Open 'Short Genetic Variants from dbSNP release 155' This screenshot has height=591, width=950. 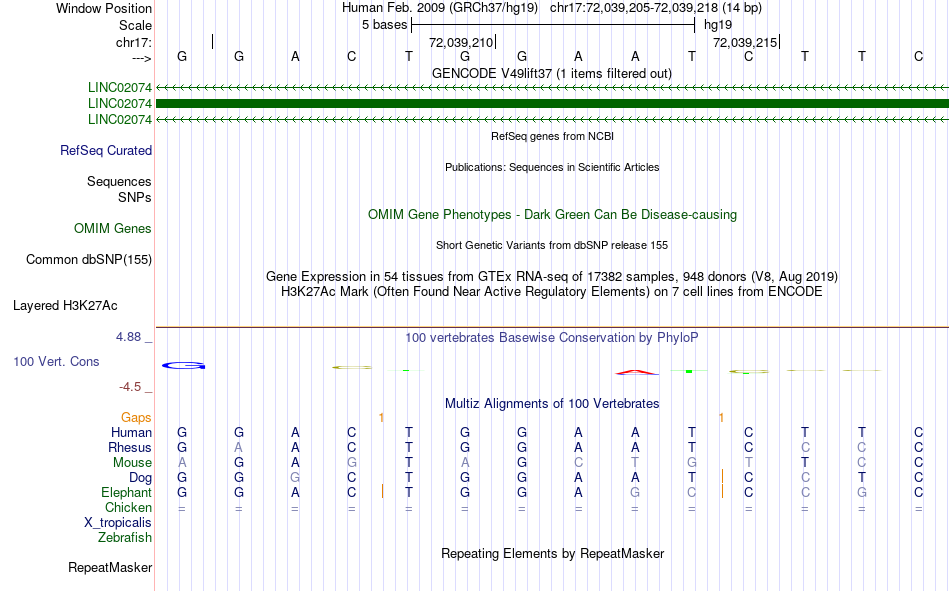(x=552, y=245)
